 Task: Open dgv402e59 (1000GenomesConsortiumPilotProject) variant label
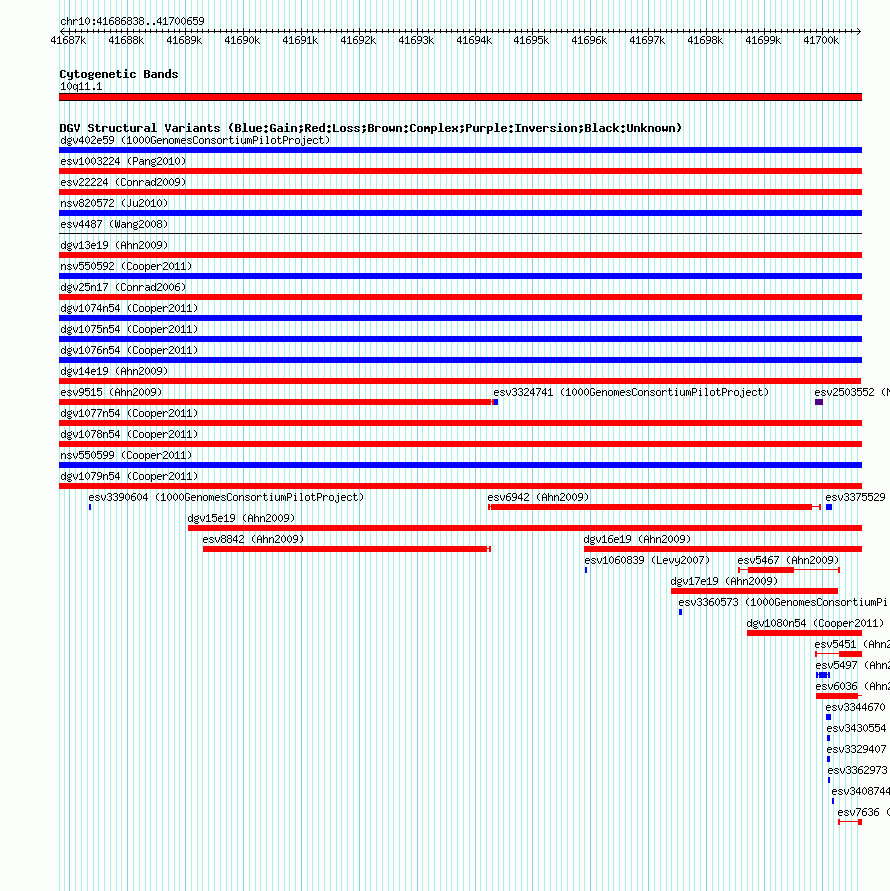tap(195, 140)
